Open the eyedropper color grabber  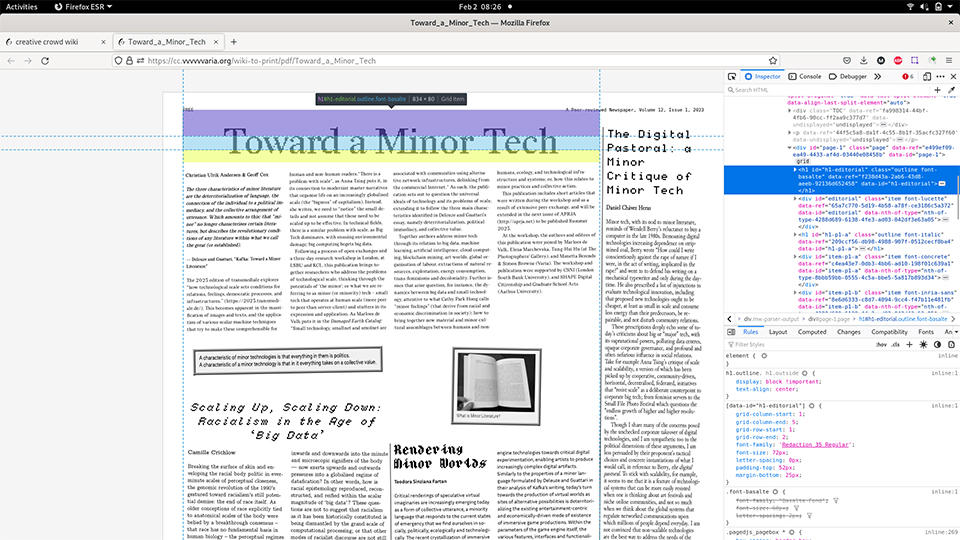(951, 90)
